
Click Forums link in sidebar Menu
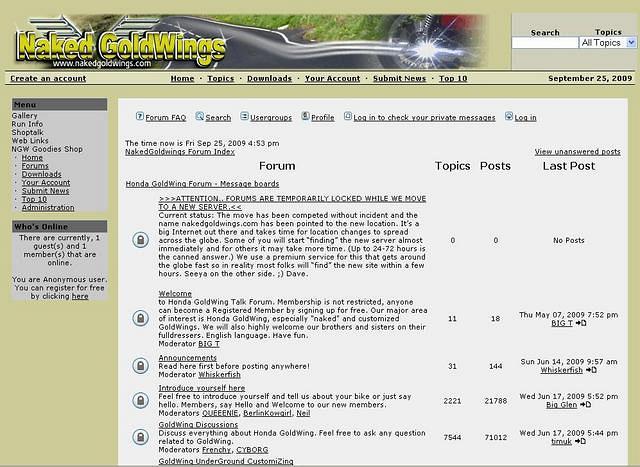pyautogui.click(x=35, y=166)
